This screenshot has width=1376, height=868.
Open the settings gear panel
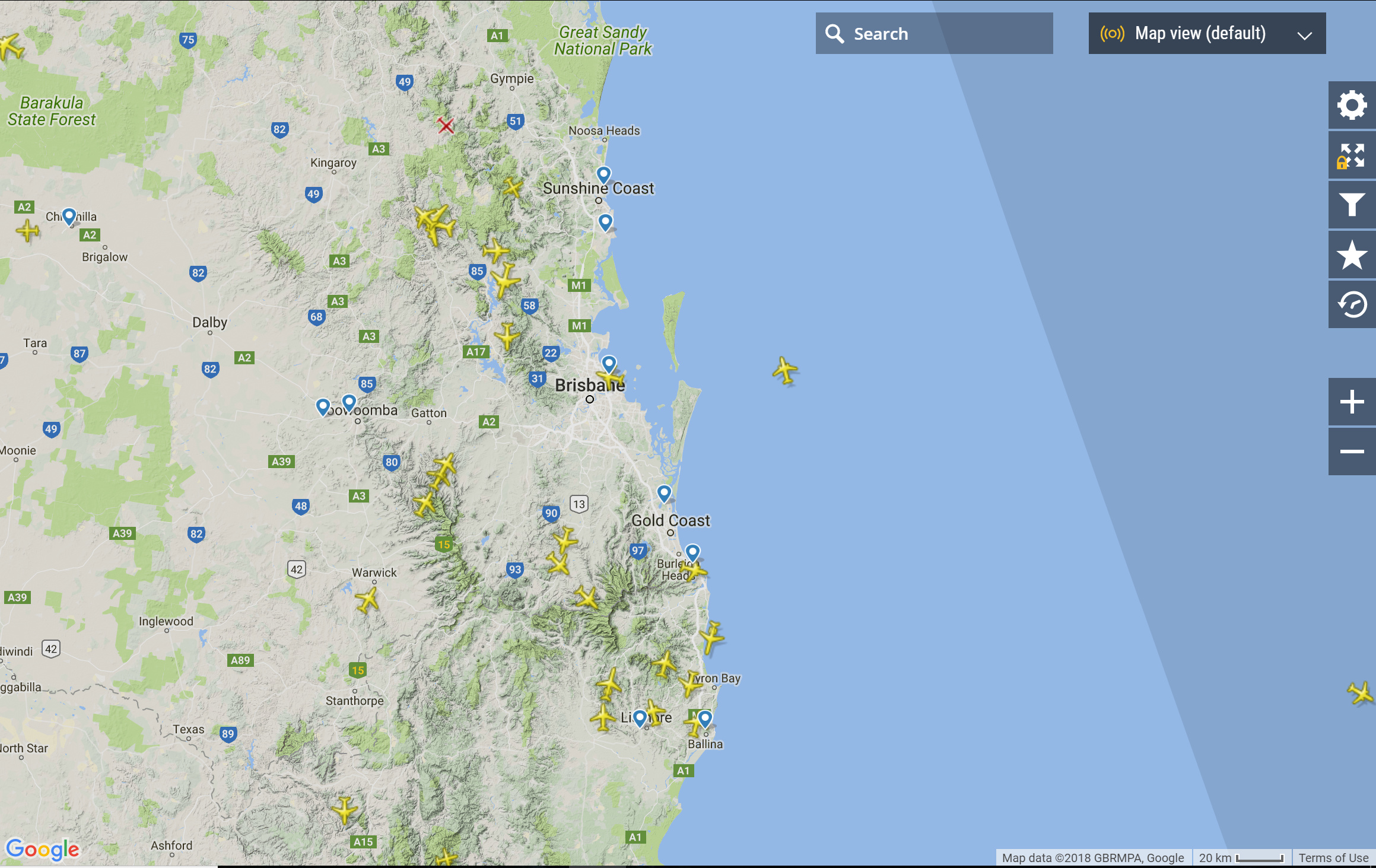1352,106
